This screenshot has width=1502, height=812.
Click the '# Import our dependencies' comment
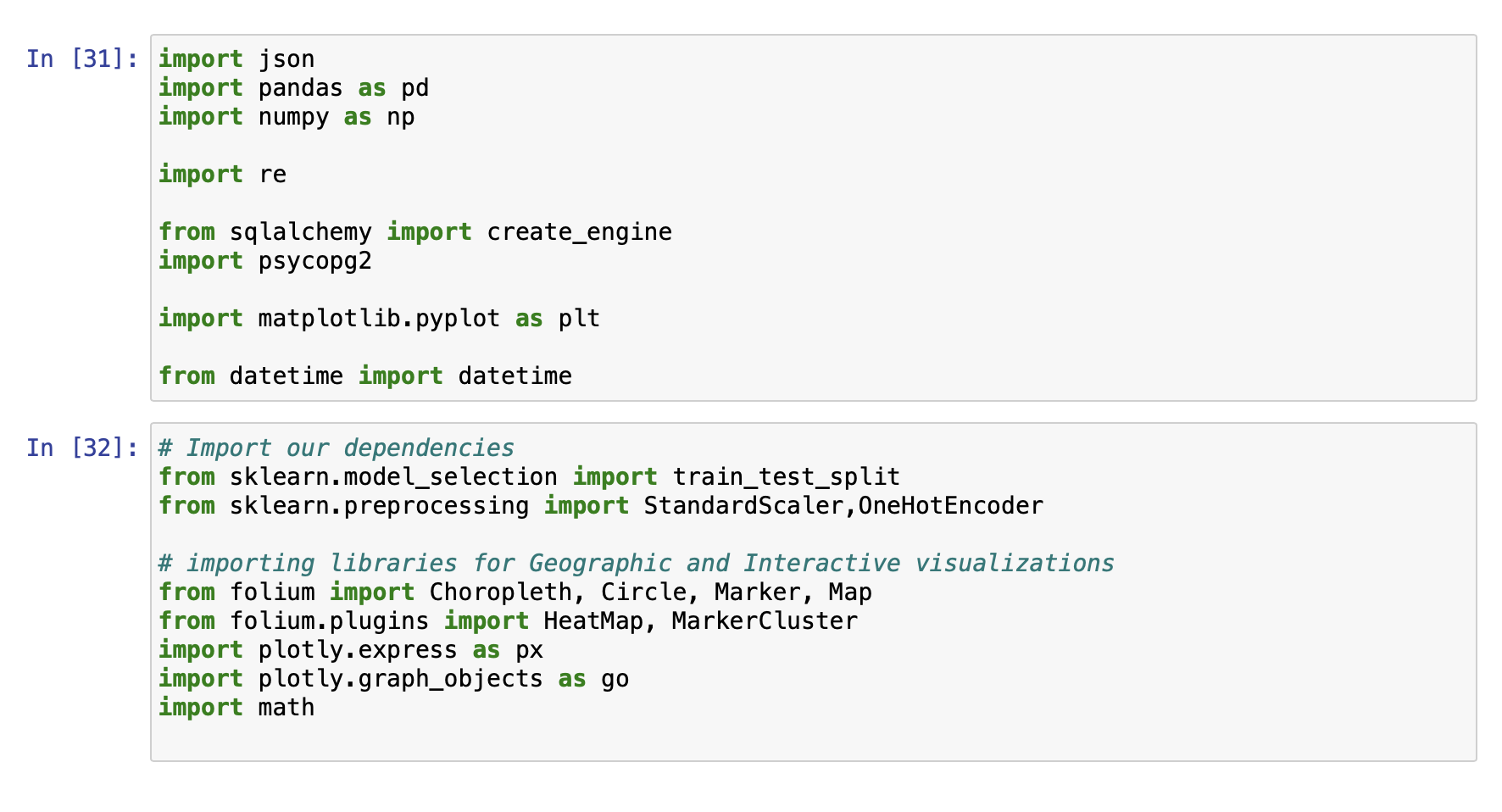[337, 448]
